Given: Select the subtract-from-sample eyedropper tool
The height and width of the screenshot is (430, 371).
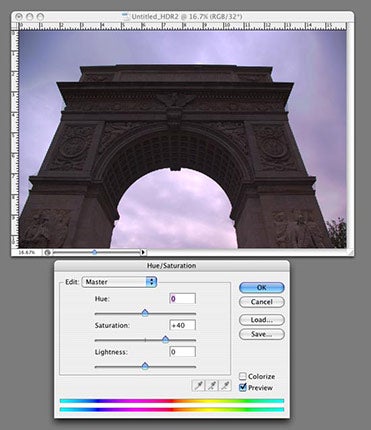Looking at the screenshot, I should click(225, 386).
